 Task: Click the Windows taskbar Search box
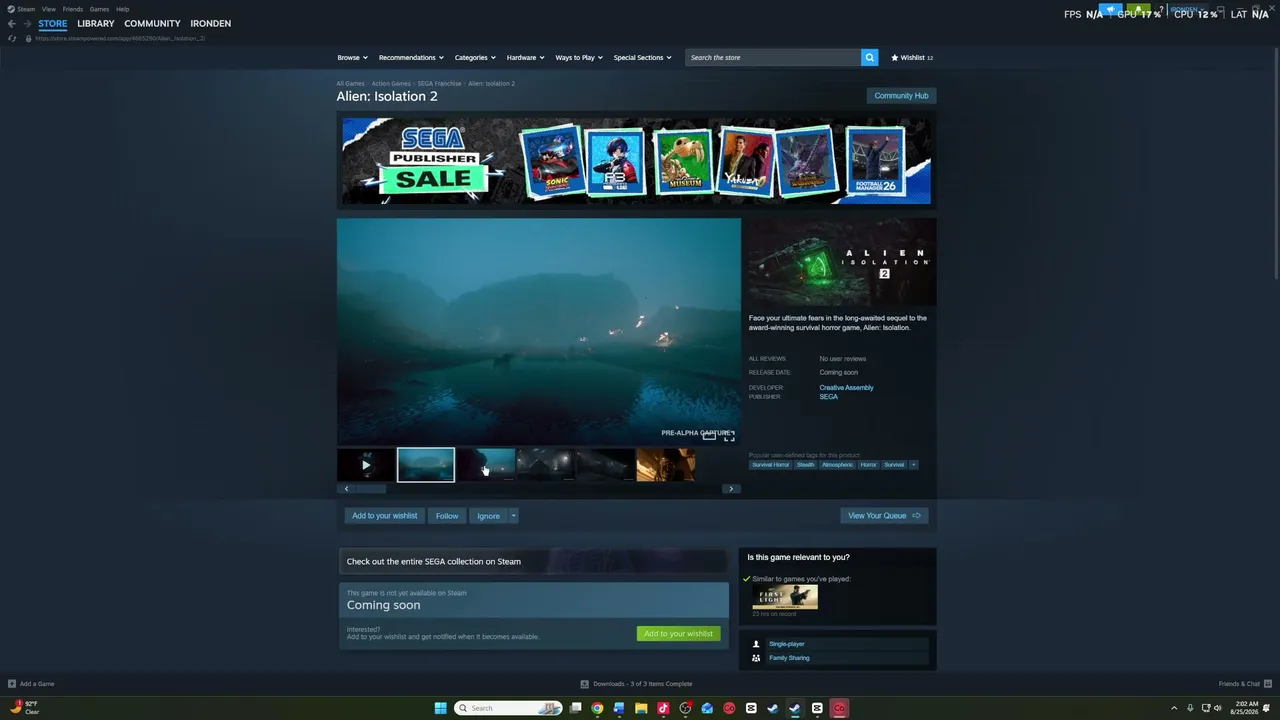click(508, 708)
